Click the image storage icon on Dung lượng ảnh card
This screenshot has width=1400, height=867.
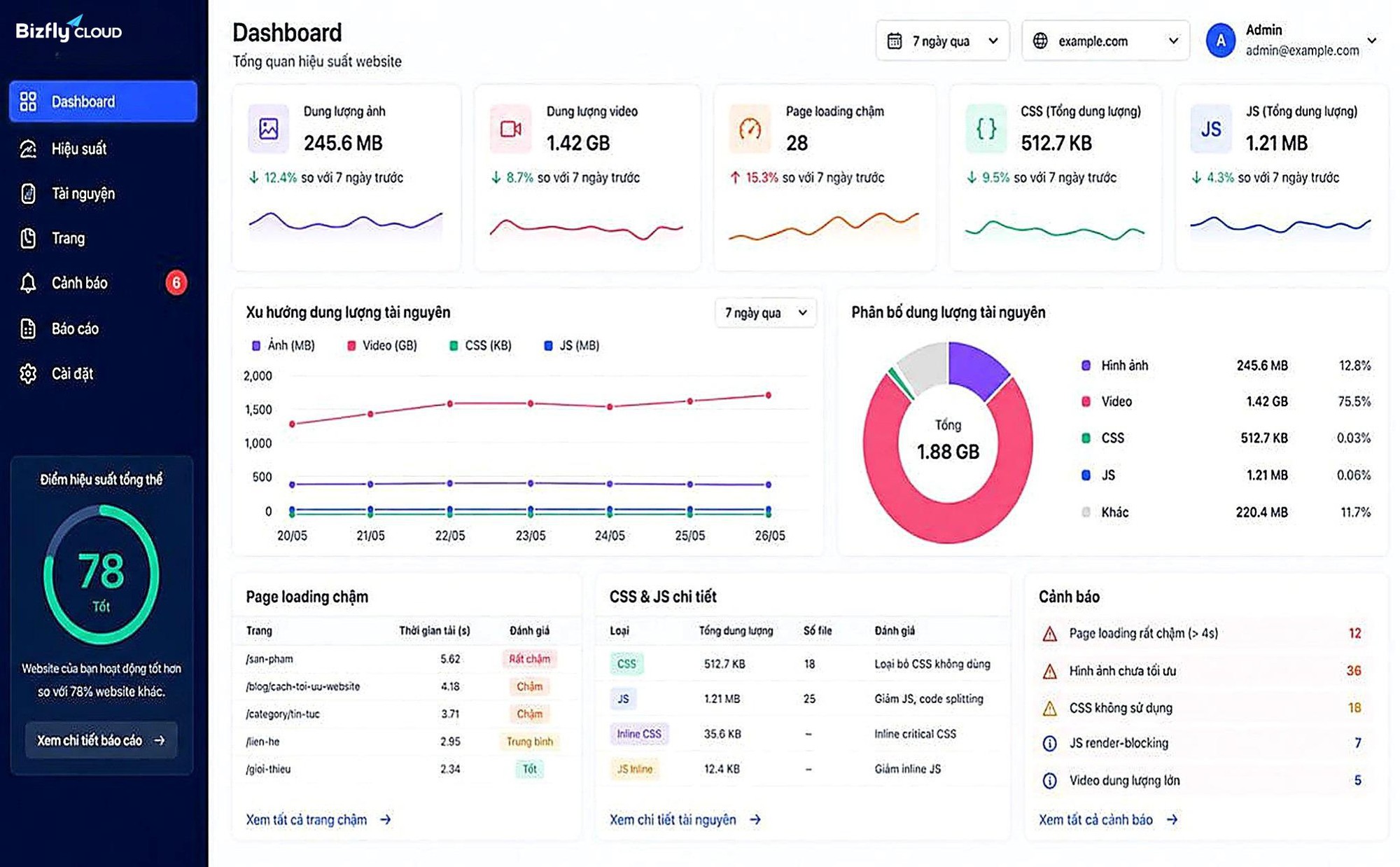[269, 128]
